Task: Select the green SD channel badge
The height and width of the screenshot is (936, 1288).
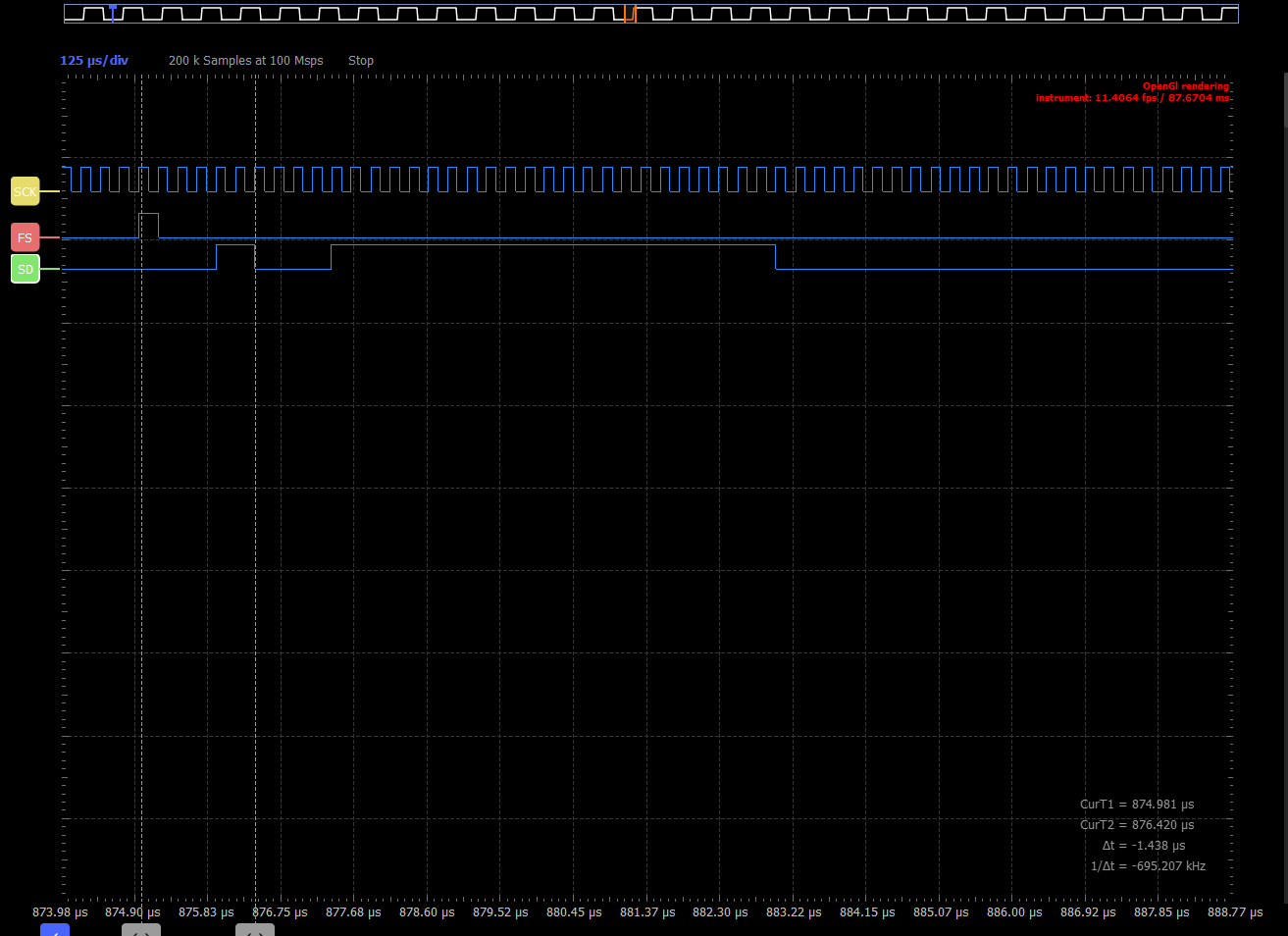Action: tap(25, 268)
